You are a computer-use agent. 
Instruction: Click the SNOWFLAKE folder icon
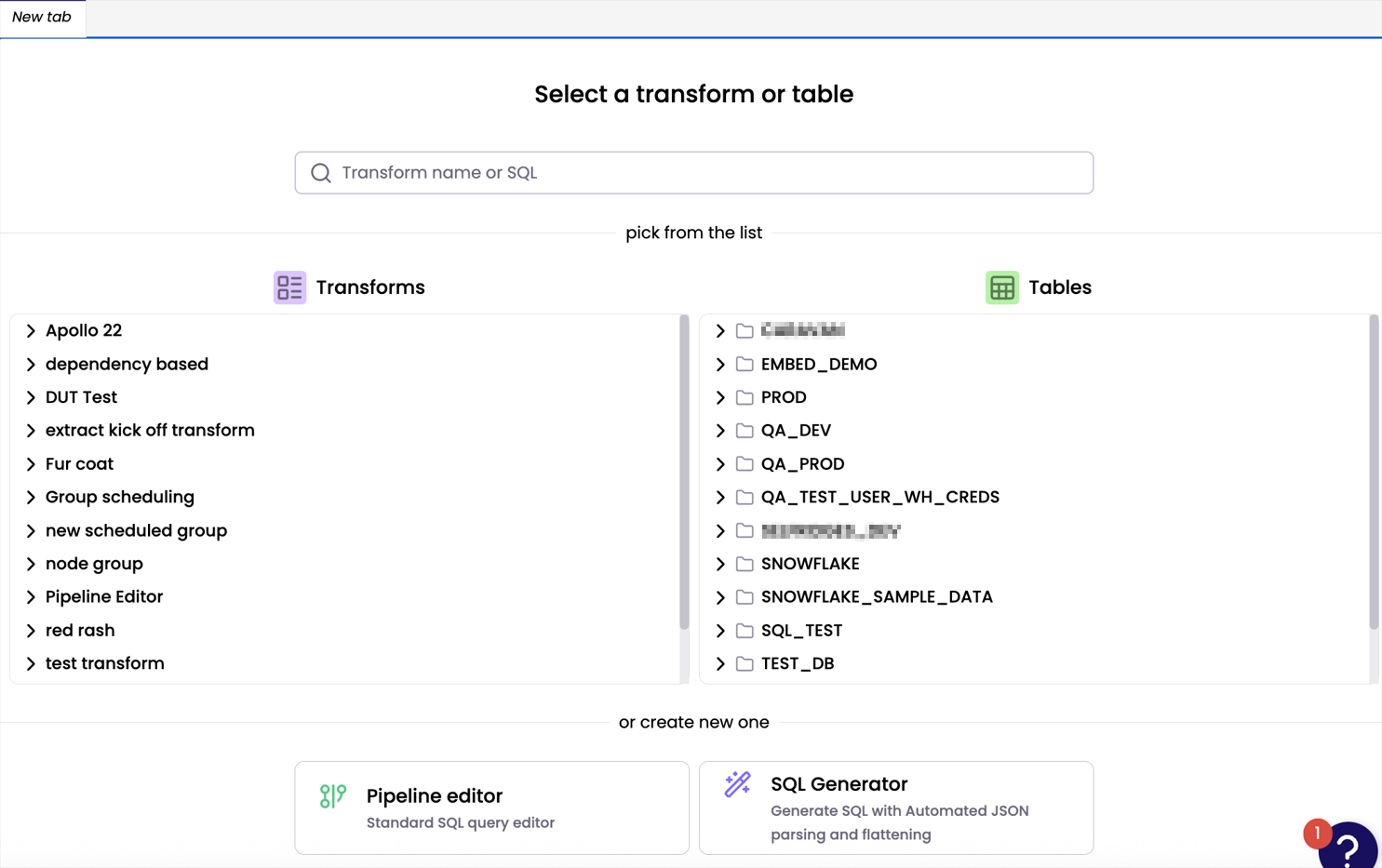pyautogui.click(x=745, y=564)
